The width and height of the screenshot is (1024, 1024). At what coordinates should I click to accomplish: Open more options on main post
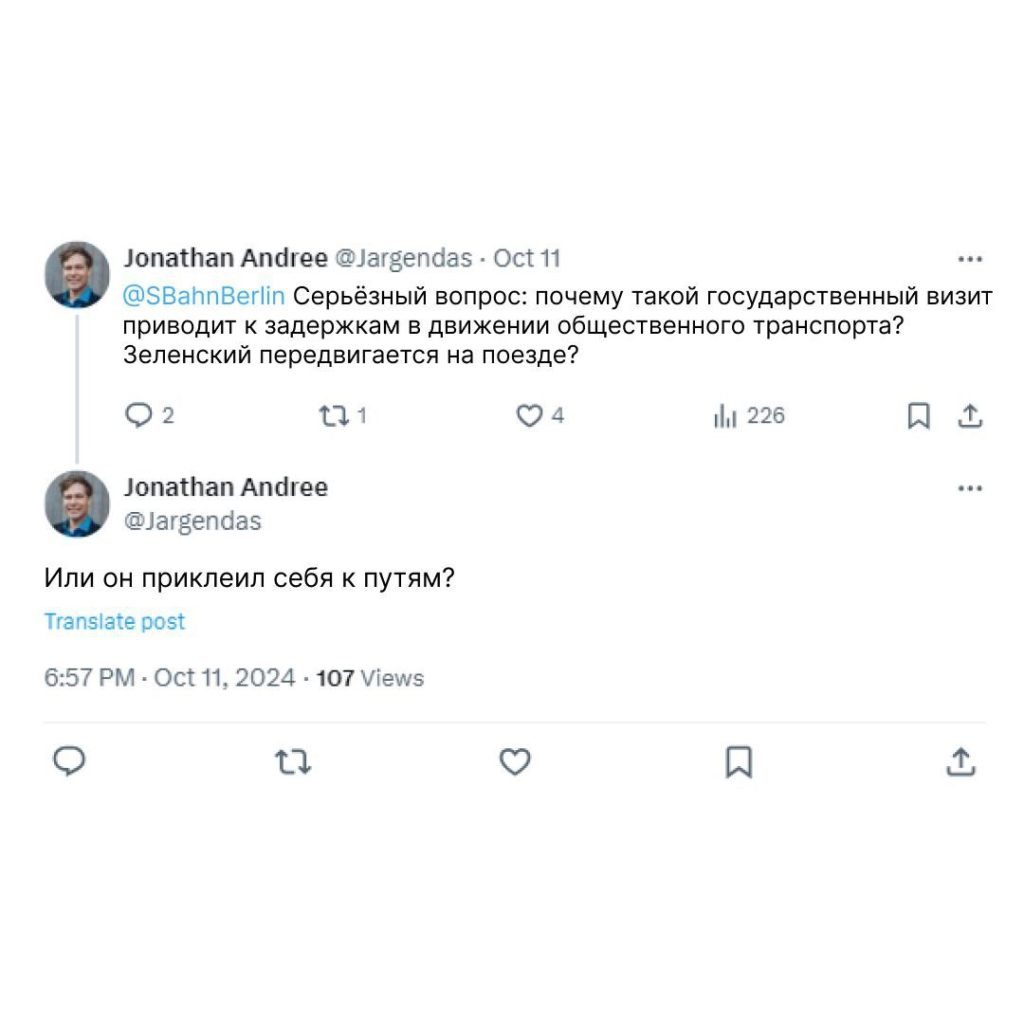click(969, 489)
